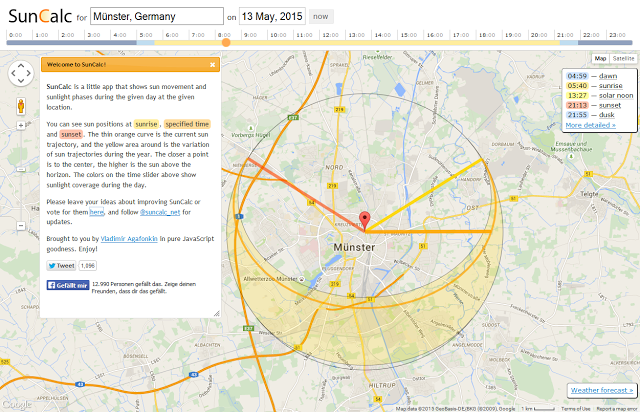The width and height of the screenshot is (640, 412).
Task: Click the date field 13 May, 2015
Action: [272, 16]
